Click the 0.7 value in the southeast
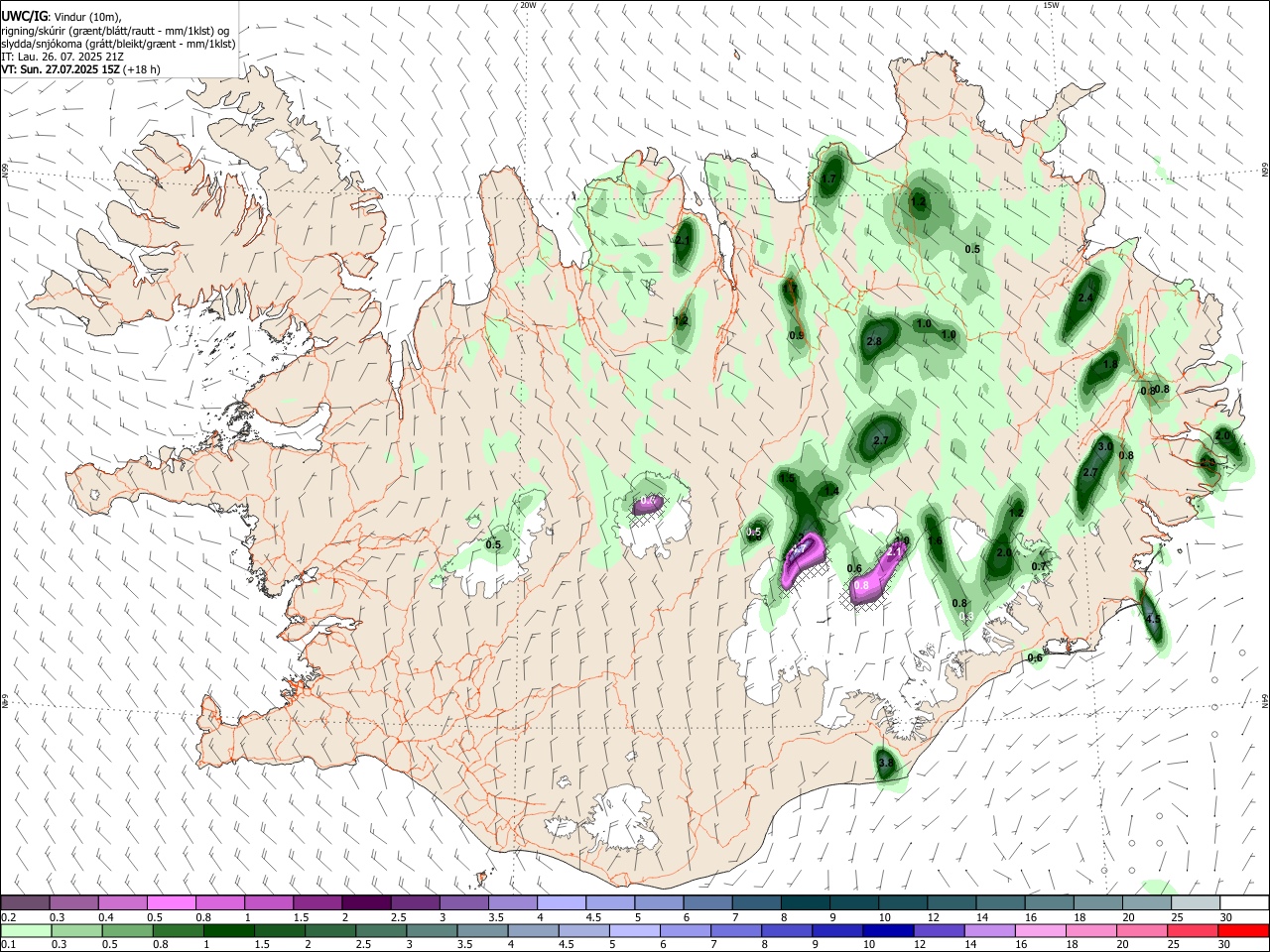 coord(1039,566)
